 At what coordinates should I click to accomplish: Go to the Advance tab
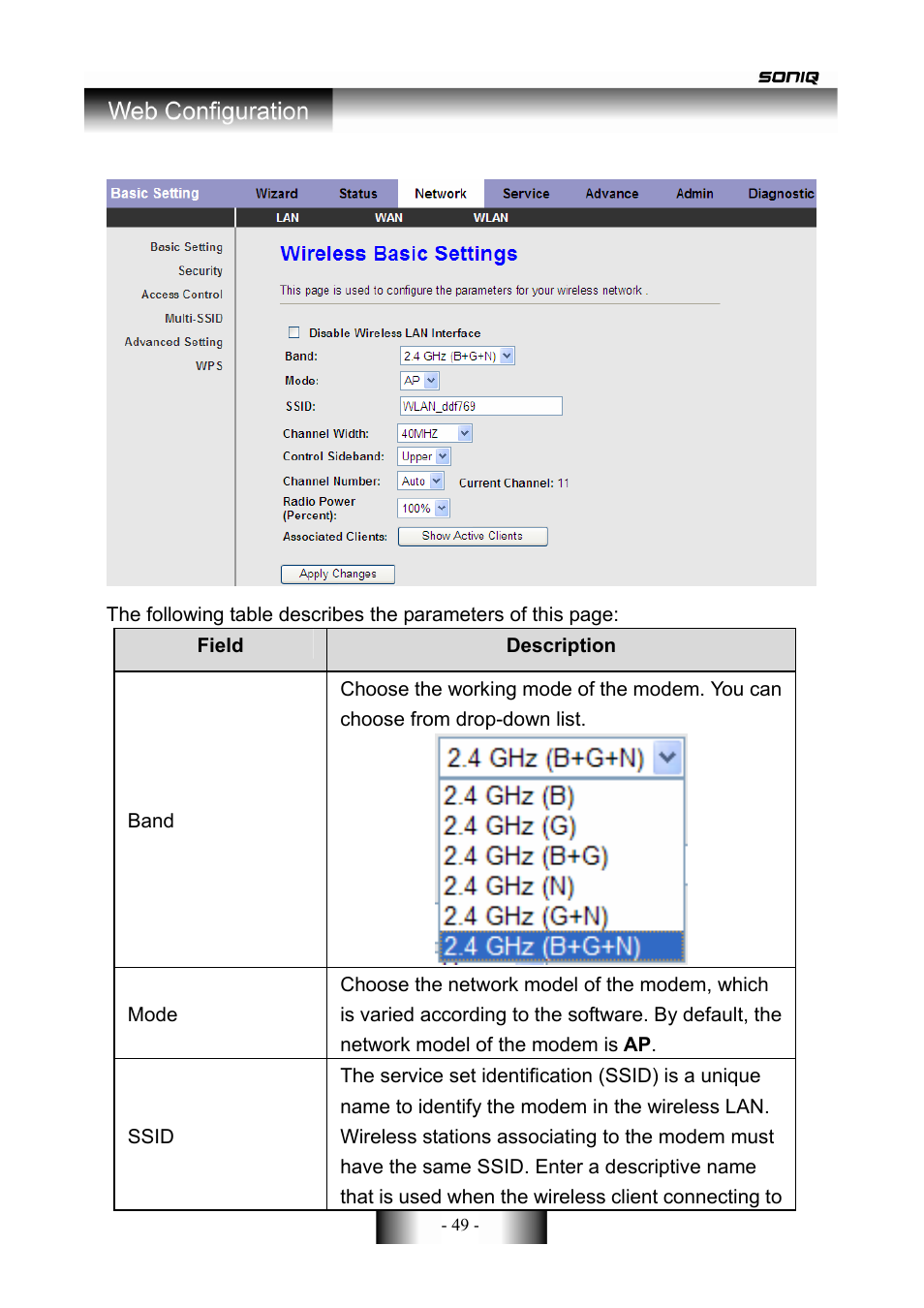[611, 194]
